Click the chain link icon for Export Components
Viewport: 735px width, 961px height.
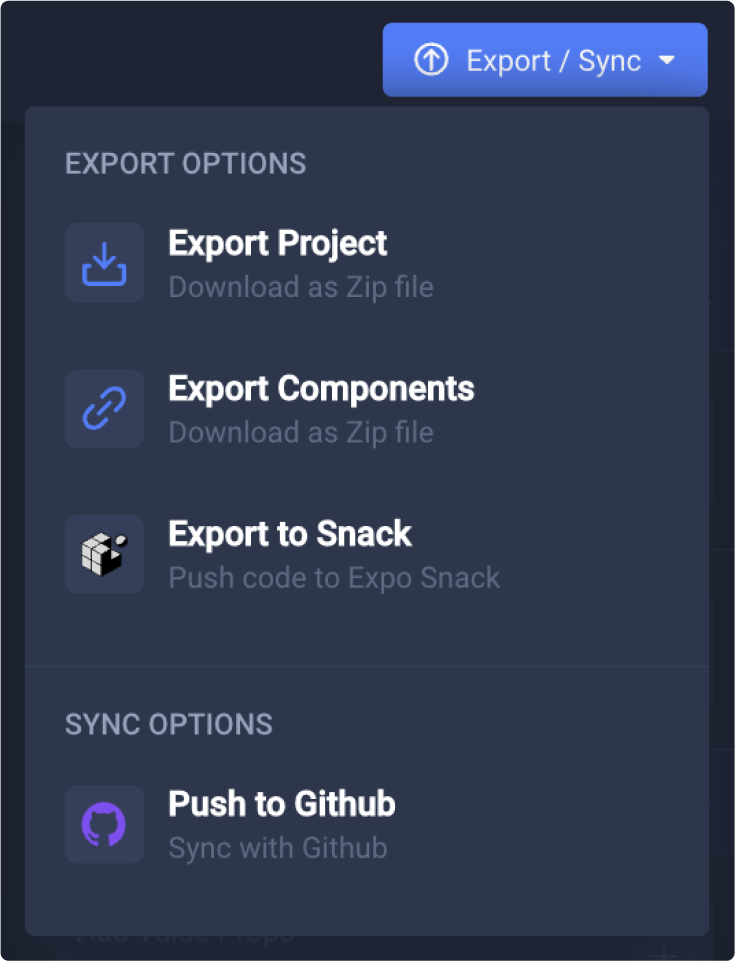pos(104,409)
